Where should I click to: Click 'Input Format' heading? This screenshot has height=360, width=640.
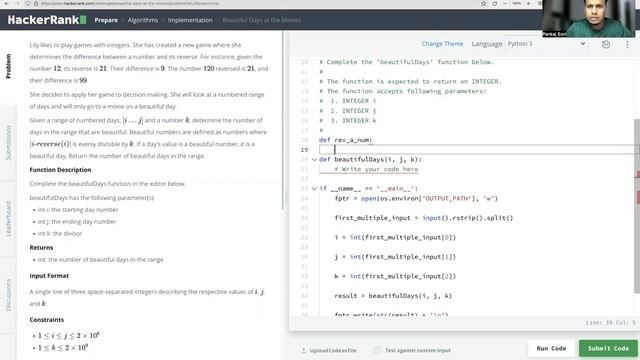(x=49, y=276)
